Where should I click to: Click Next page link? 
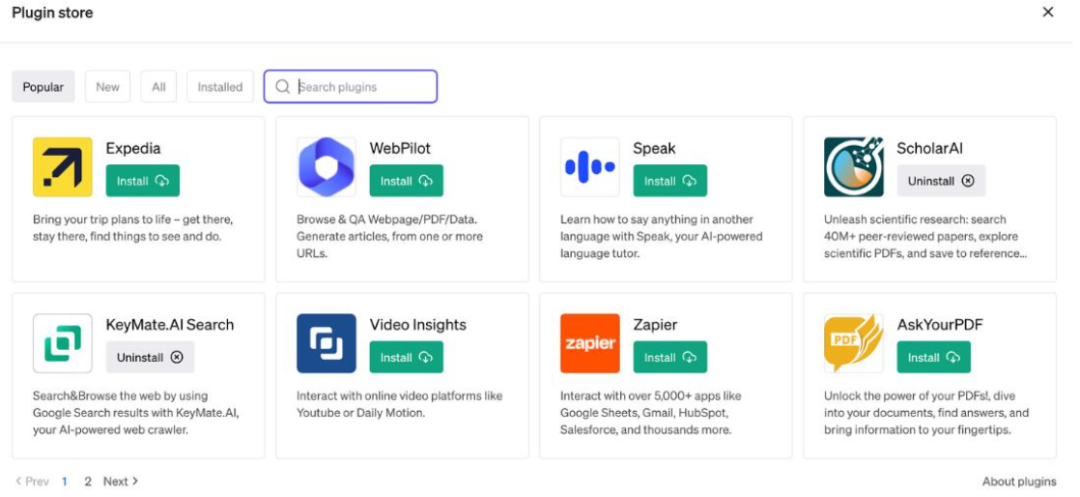tap(121, 482)
